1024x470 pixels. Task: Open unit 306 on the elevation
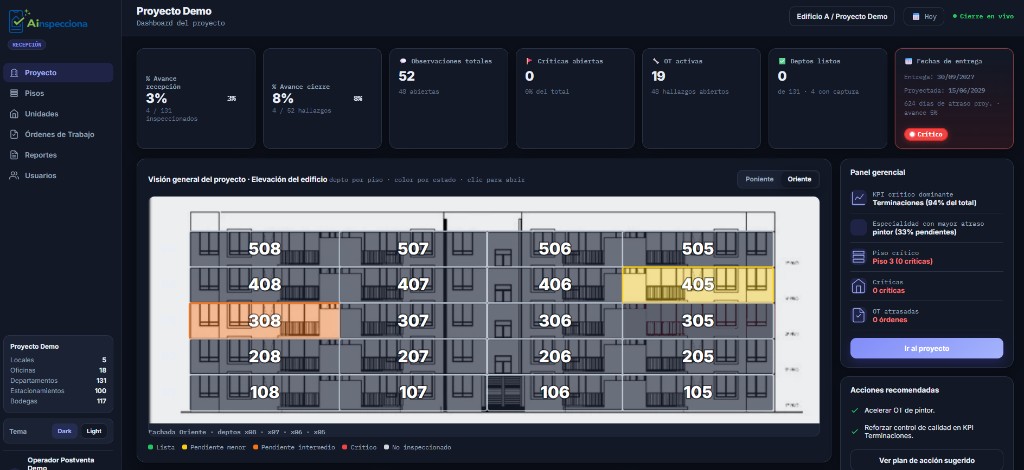554,321
